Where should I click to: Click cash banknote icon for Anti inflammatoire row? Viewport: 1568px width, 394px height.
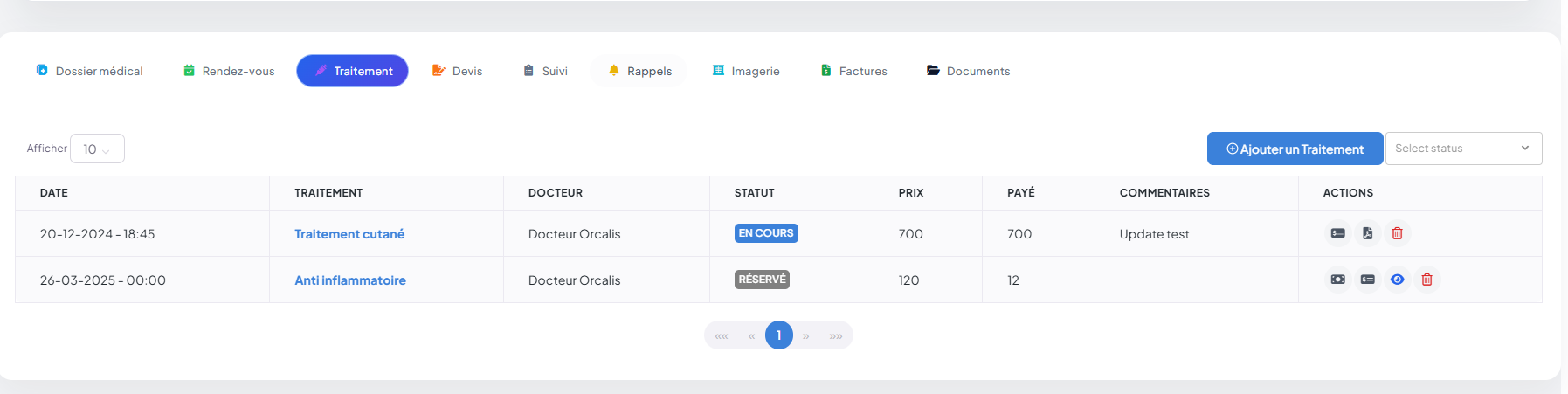(1337, 280)
